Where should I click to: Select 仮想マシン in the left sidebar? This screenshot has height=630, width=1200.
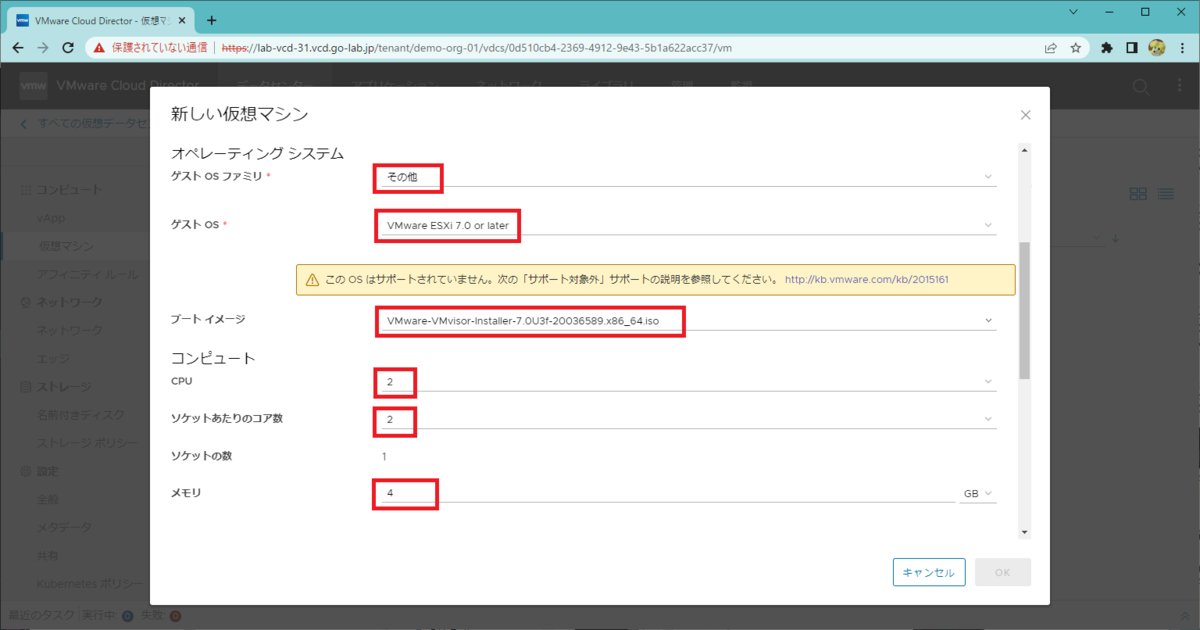point(67,246)
